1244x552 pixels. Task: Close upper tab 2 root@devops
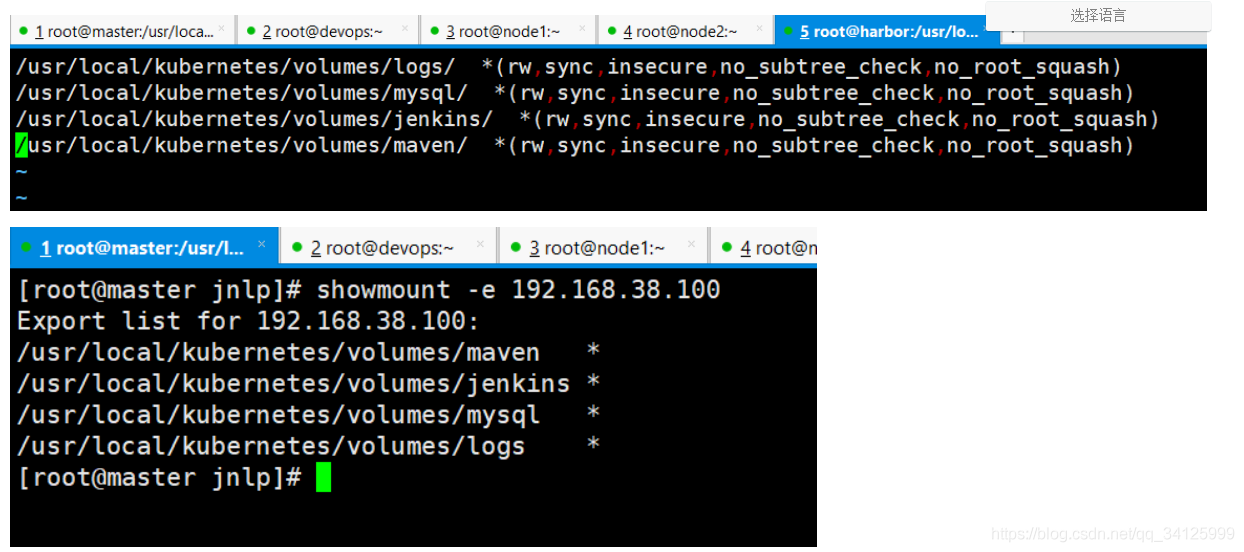tap(405, 29)
